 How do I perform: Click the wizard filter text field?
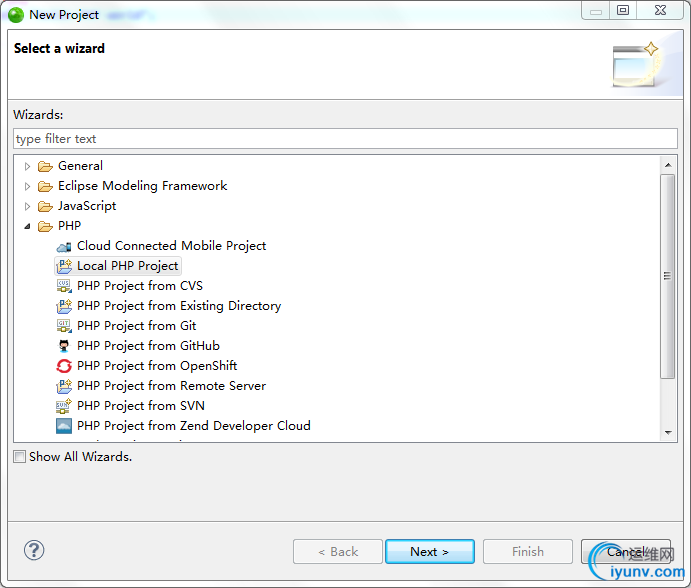(x=345, y=139)
